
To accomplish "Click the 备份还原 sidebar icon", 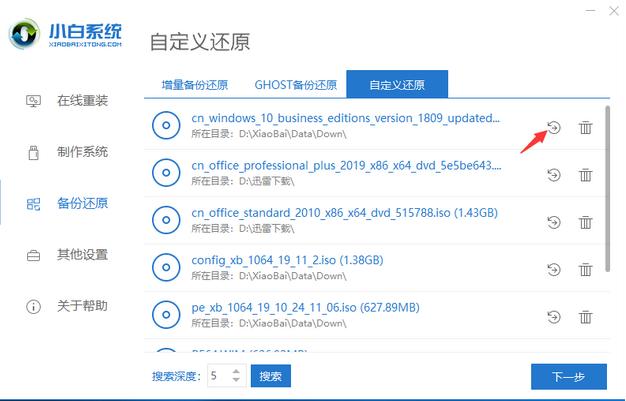I will [33, 204].
